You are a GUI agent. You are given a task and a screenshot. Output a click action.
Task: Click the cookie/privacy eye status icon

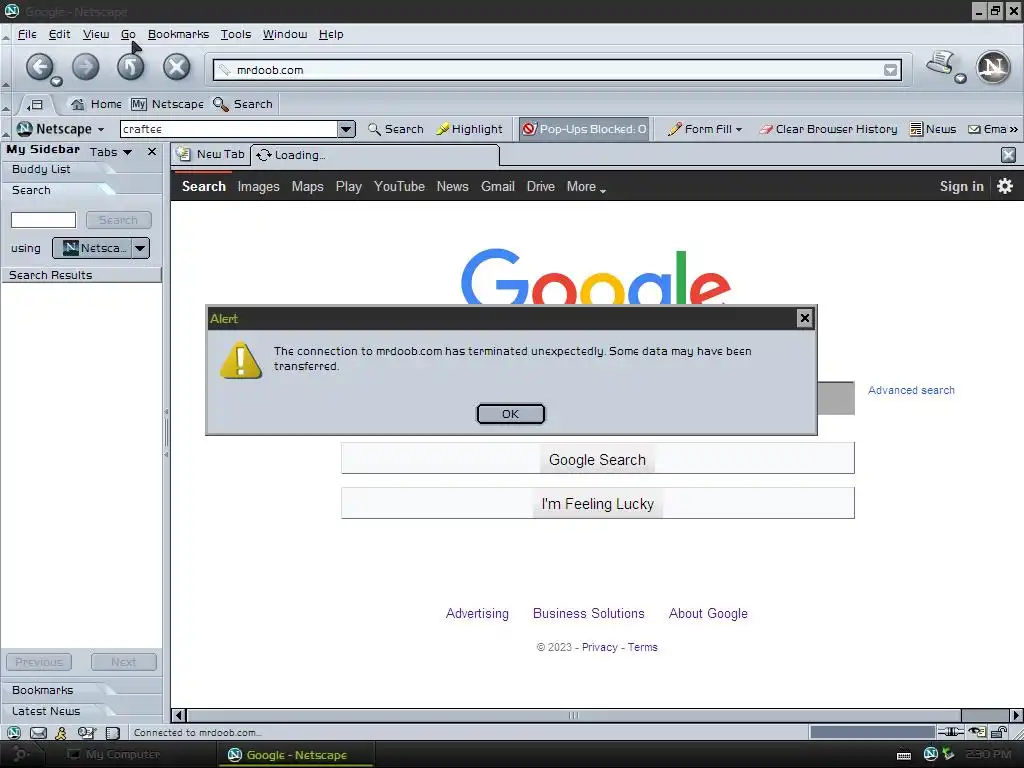click(x=977, y=732)
